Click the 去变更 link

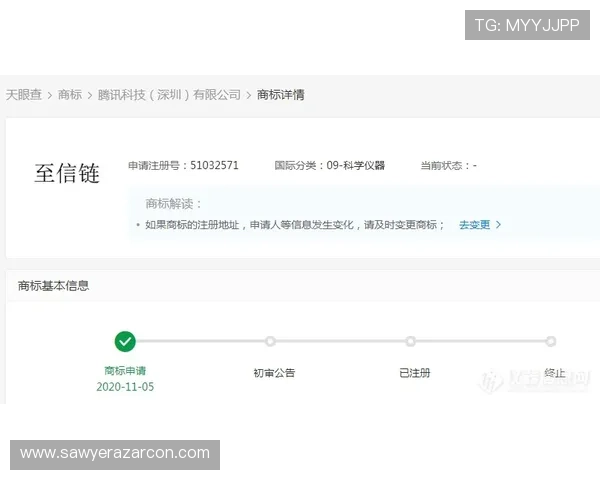(474, 225)
